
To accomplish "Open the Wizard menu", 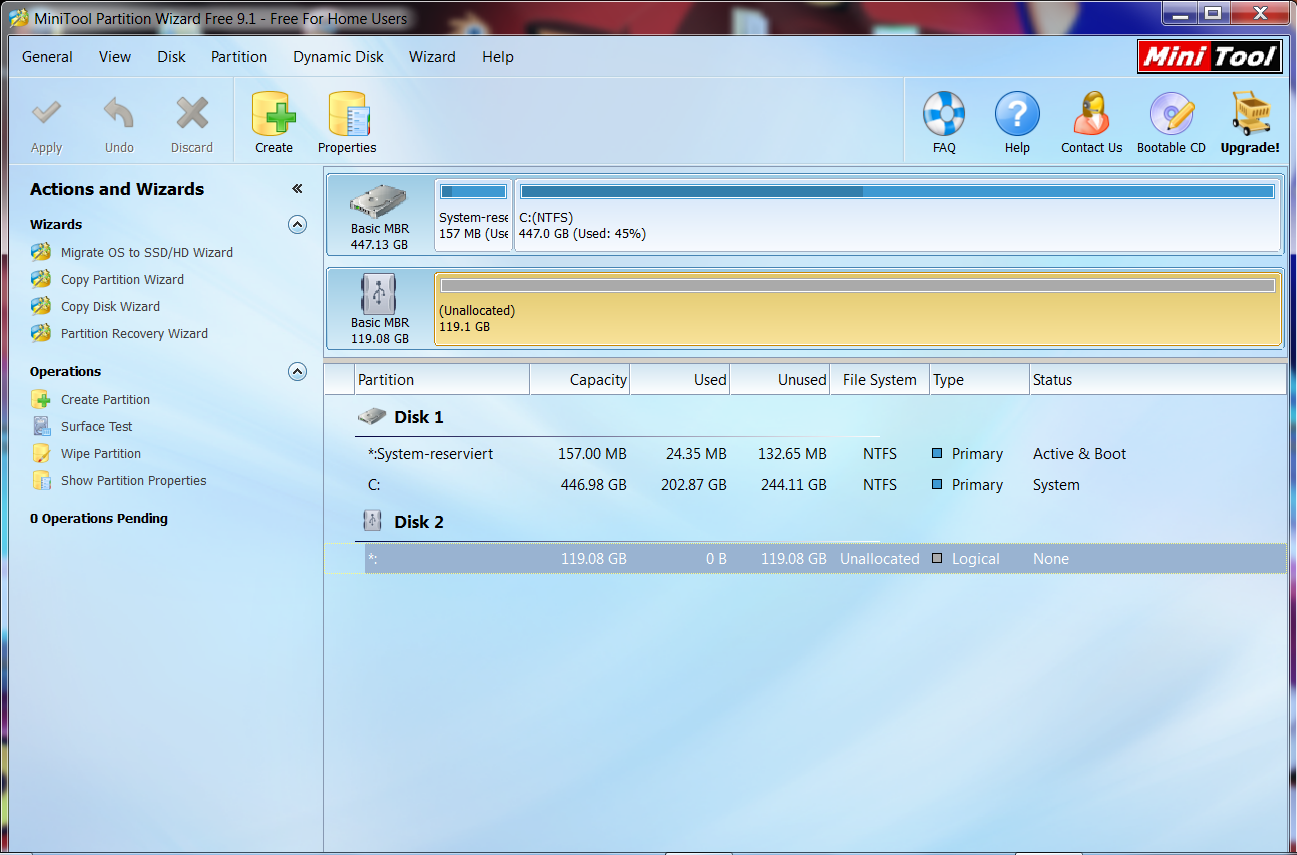I will point(432,57).
